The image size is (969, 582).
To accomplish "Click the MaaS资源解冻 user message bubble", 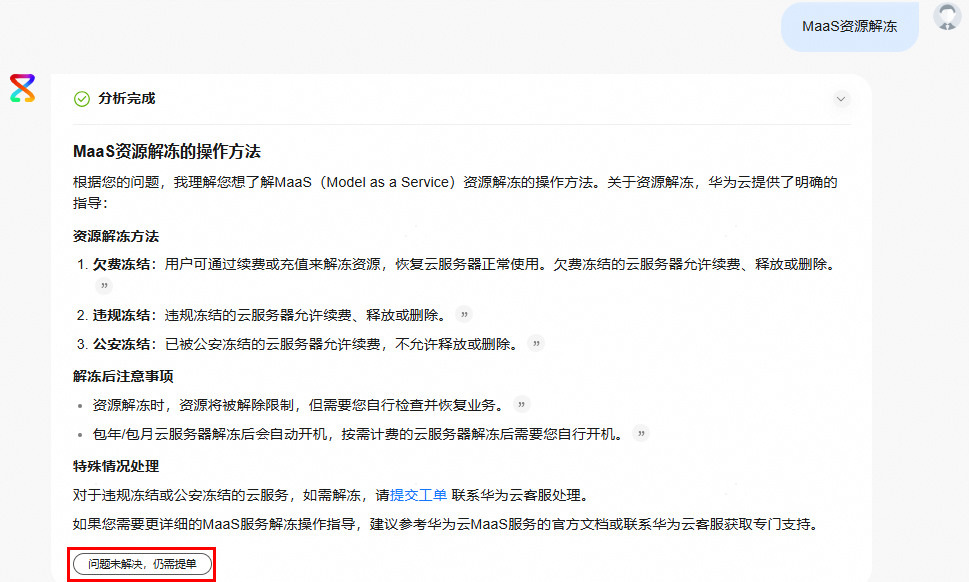I will [x=849, y=27].
